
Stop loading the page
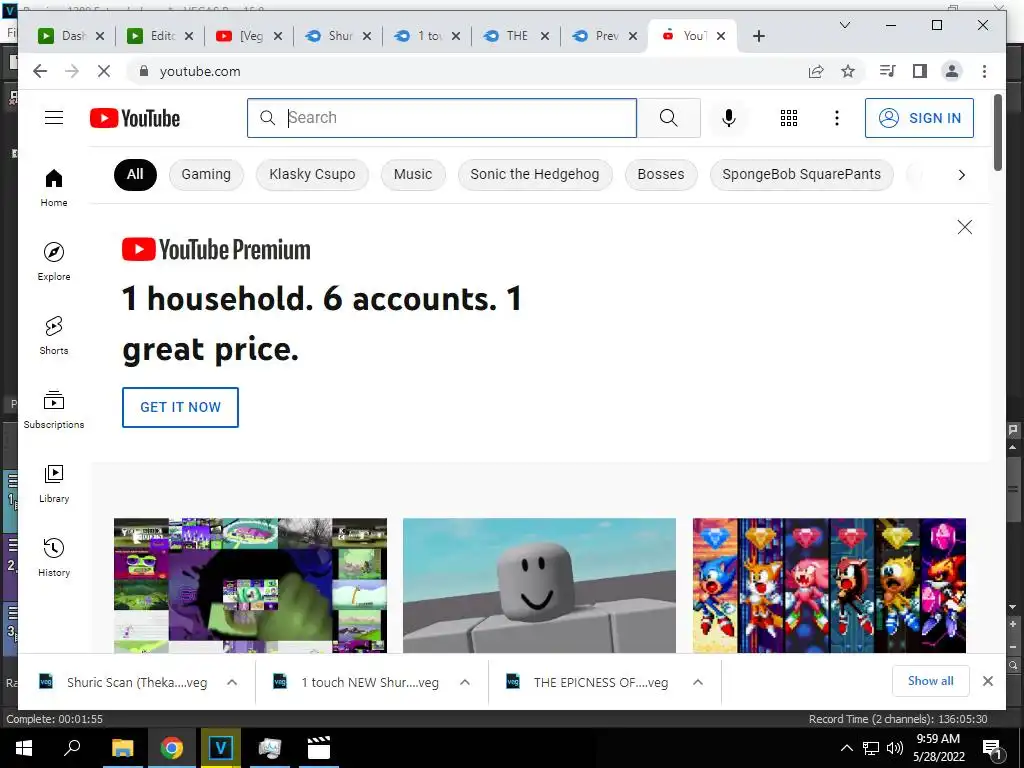point(104,71)
